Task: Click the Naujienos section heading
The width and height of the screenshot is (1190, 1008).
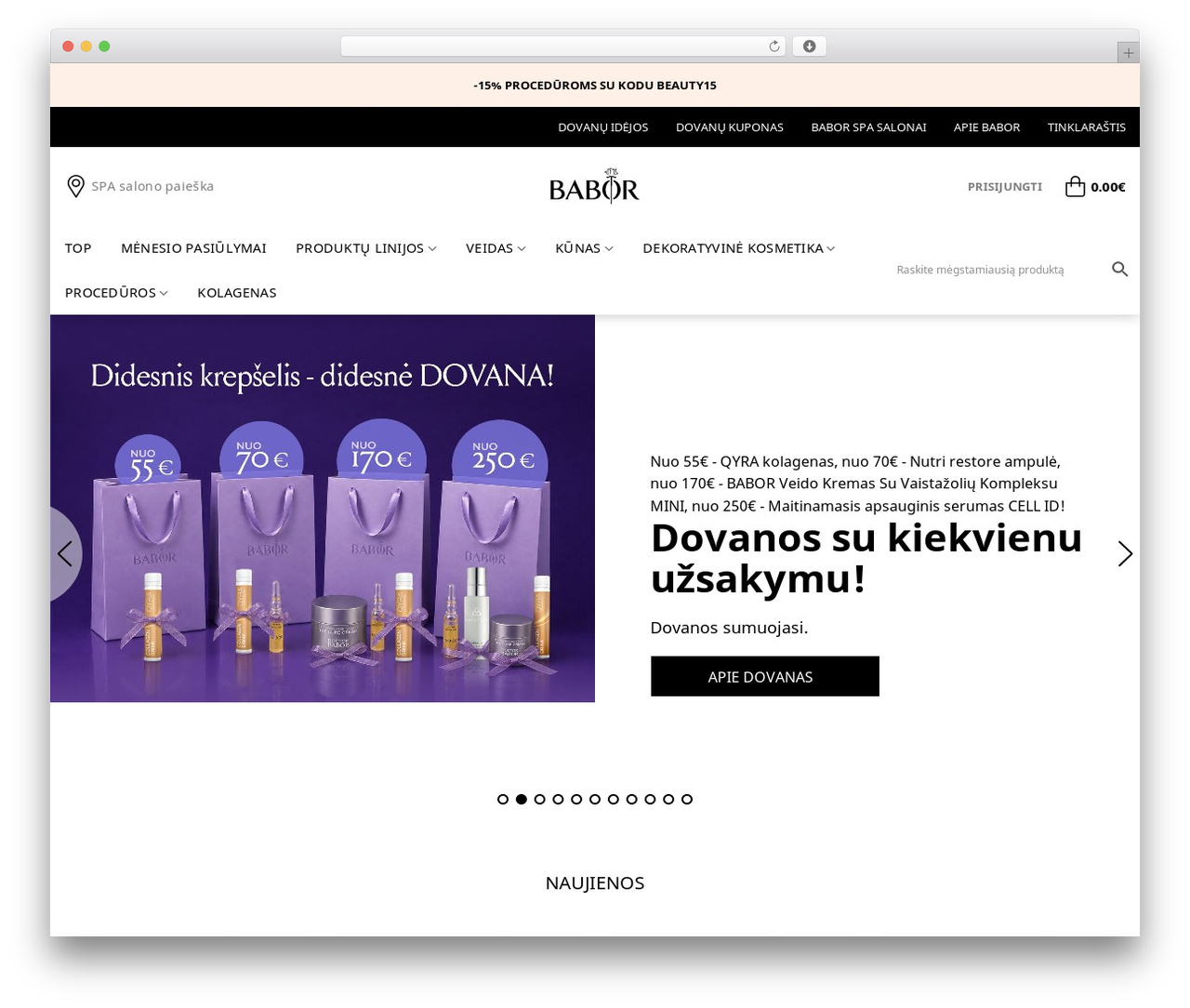Action: coord(595,882)
